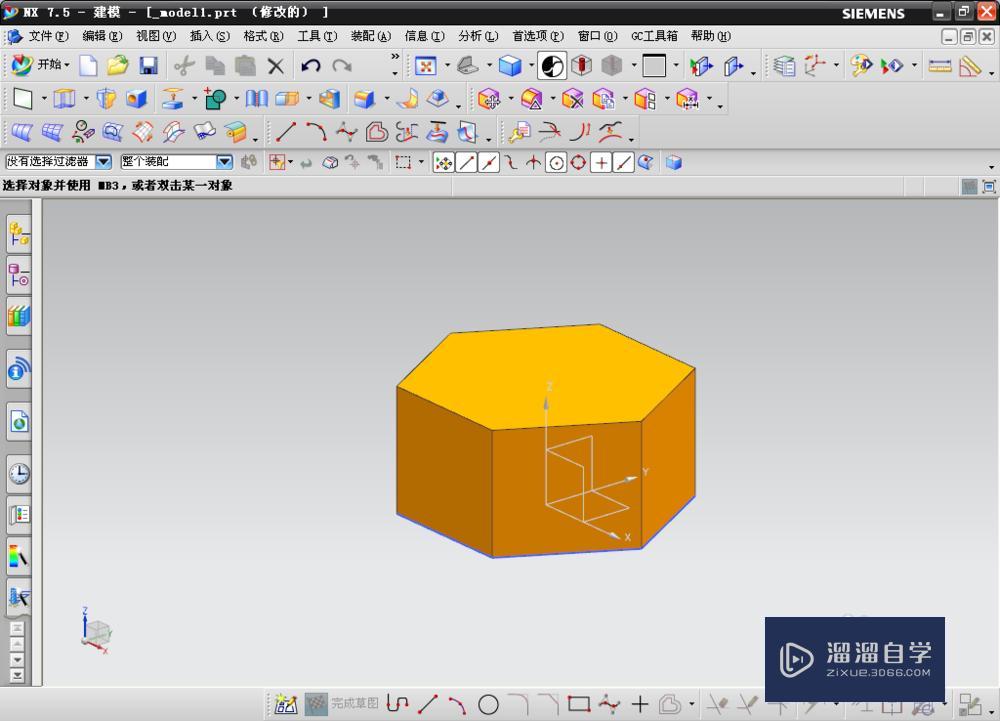Open the Part Navigator sidebar tab

18,276
